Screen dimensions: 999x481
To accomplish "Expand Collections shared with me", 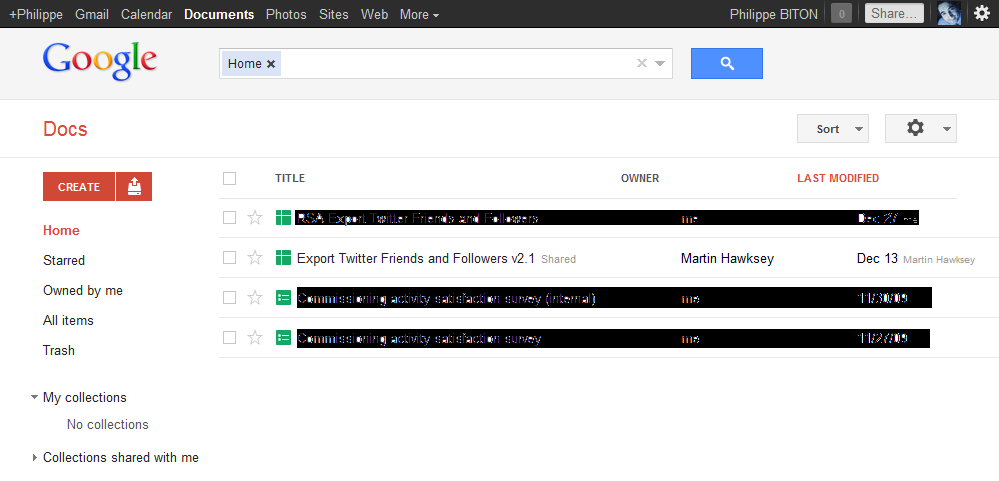I will (x=34, y=457).
